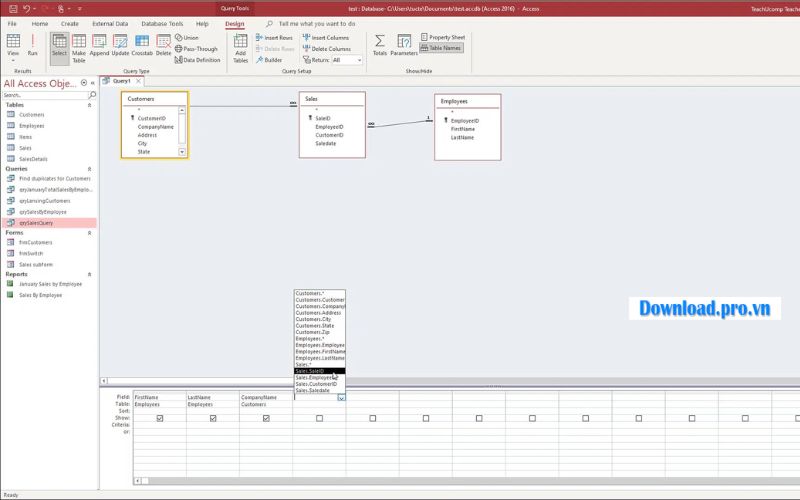Image resolution: width=800 pixels, height=500 pixels.
Task: Click the Field cell dropdown arrow
Action: tap(341, 397)
